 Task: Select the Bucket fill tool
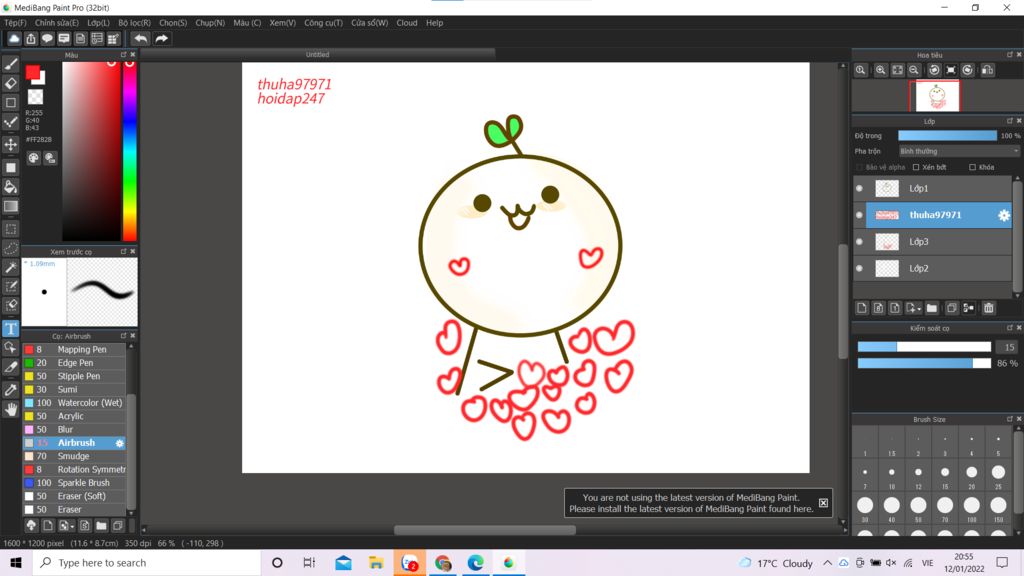(10, 187)
